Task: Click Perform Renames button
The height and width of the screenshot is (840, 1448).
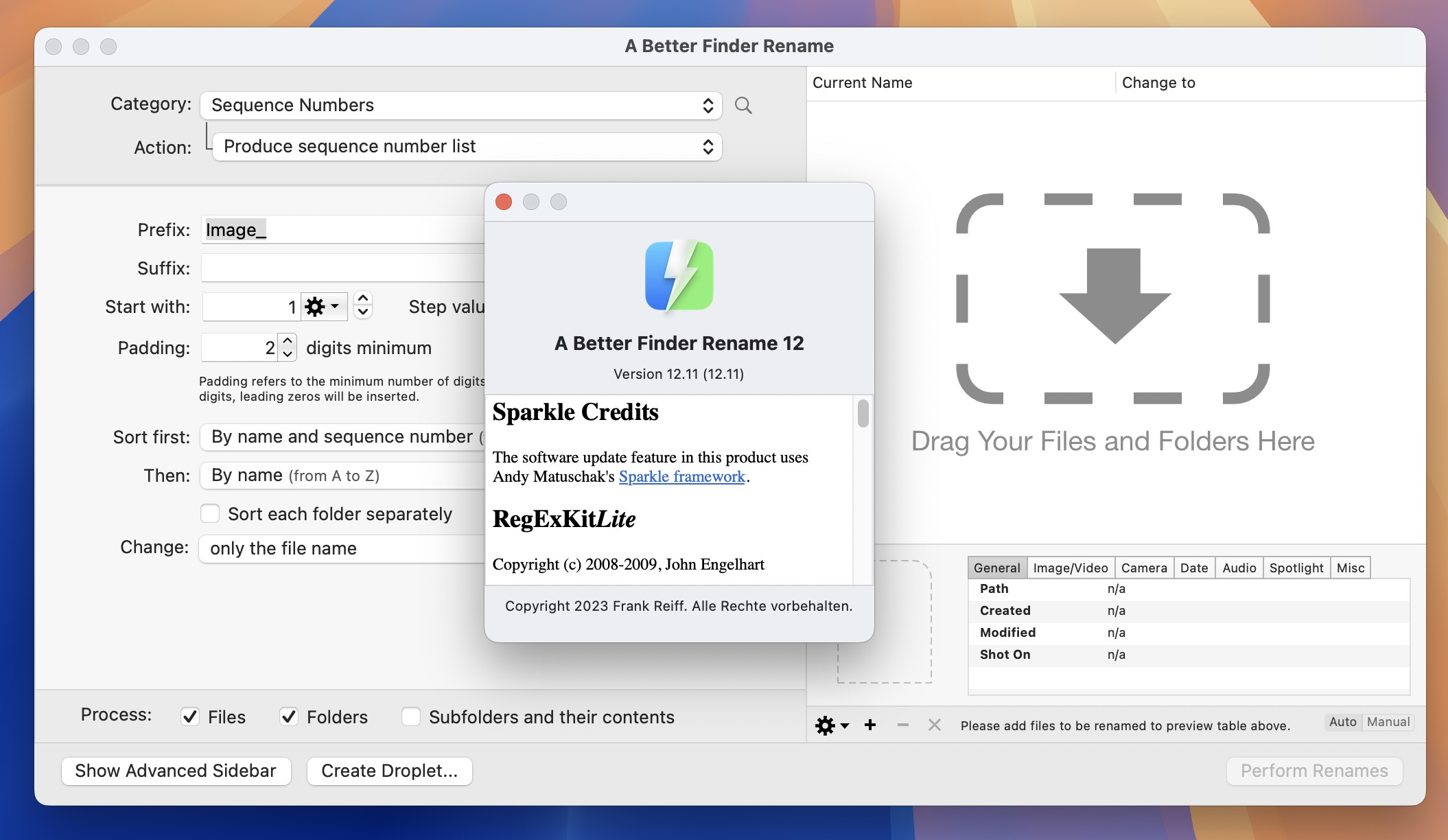Action: click(x=1314, y=771)
